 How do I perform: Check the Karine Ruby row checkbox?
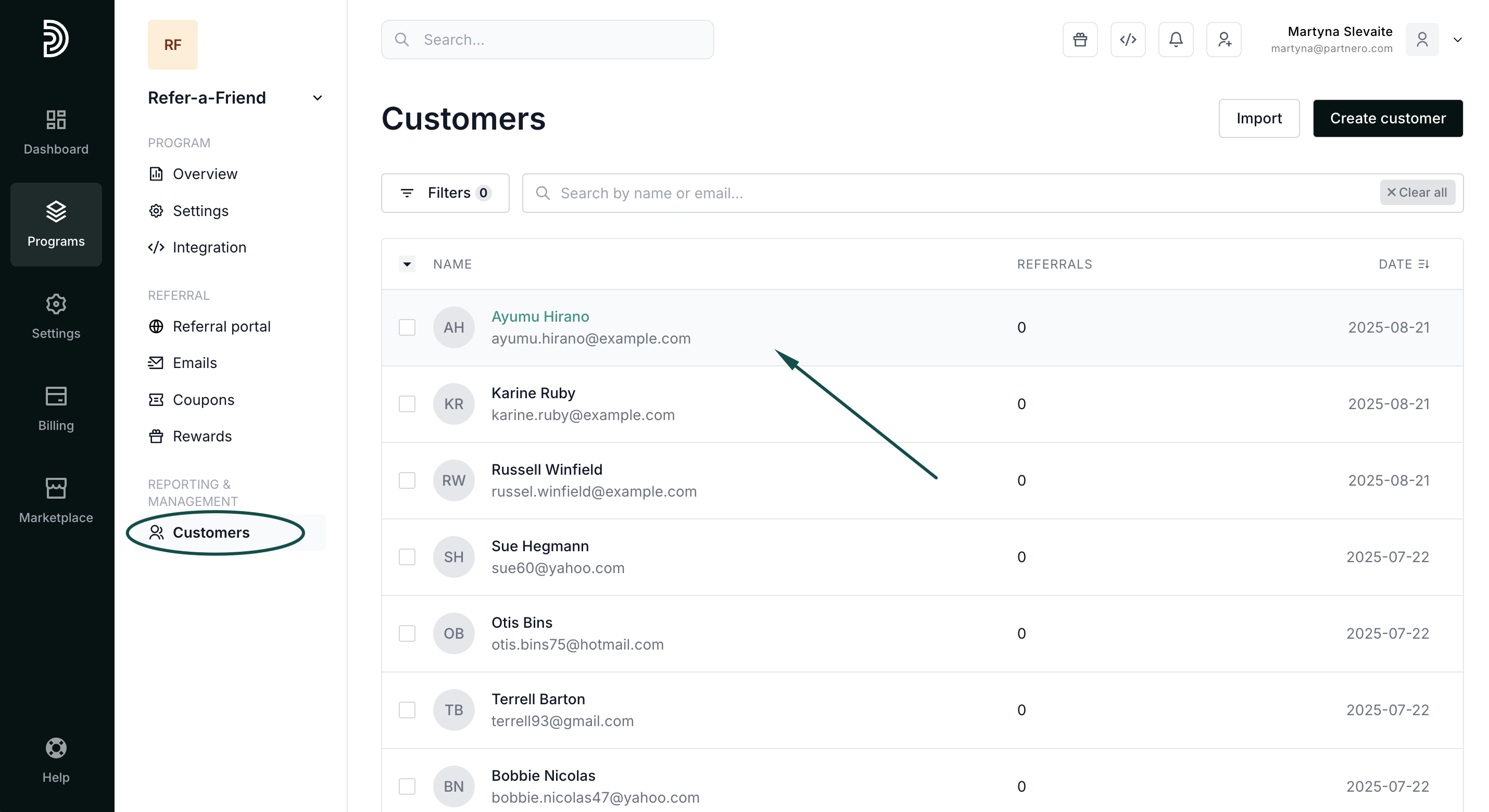click(407, 404)
